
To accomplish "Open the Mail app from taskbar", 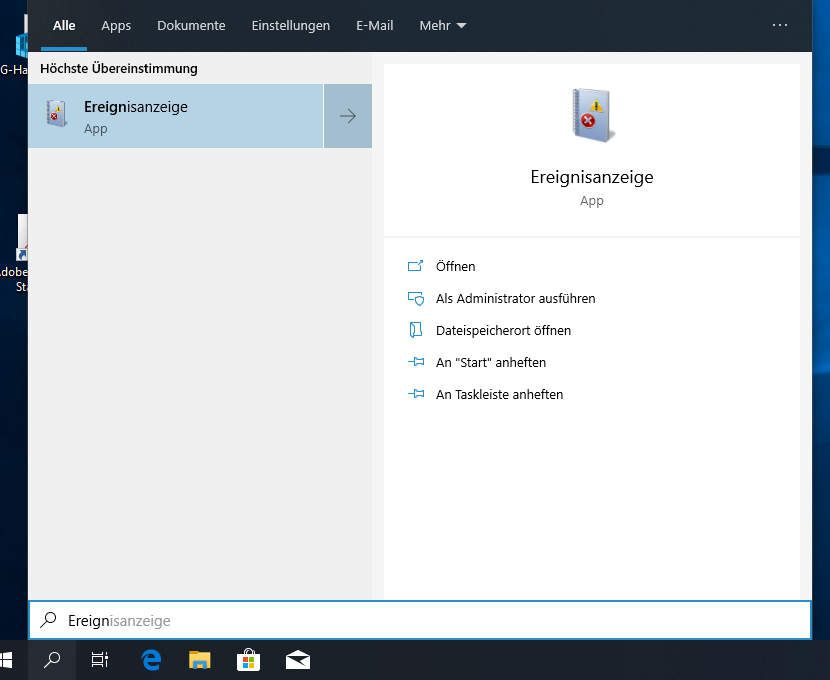I will (x=297, y=660).
